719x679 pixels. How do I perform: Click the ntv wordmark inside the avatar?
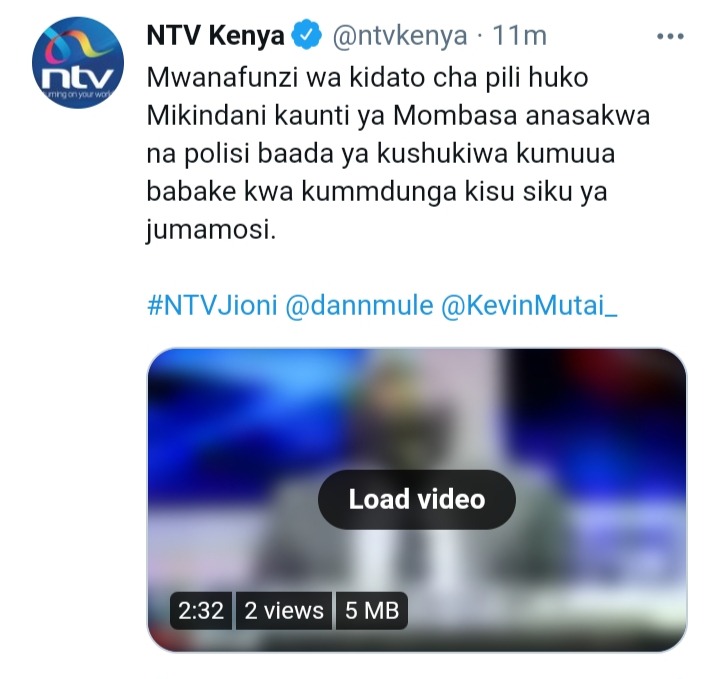(77, 77)
